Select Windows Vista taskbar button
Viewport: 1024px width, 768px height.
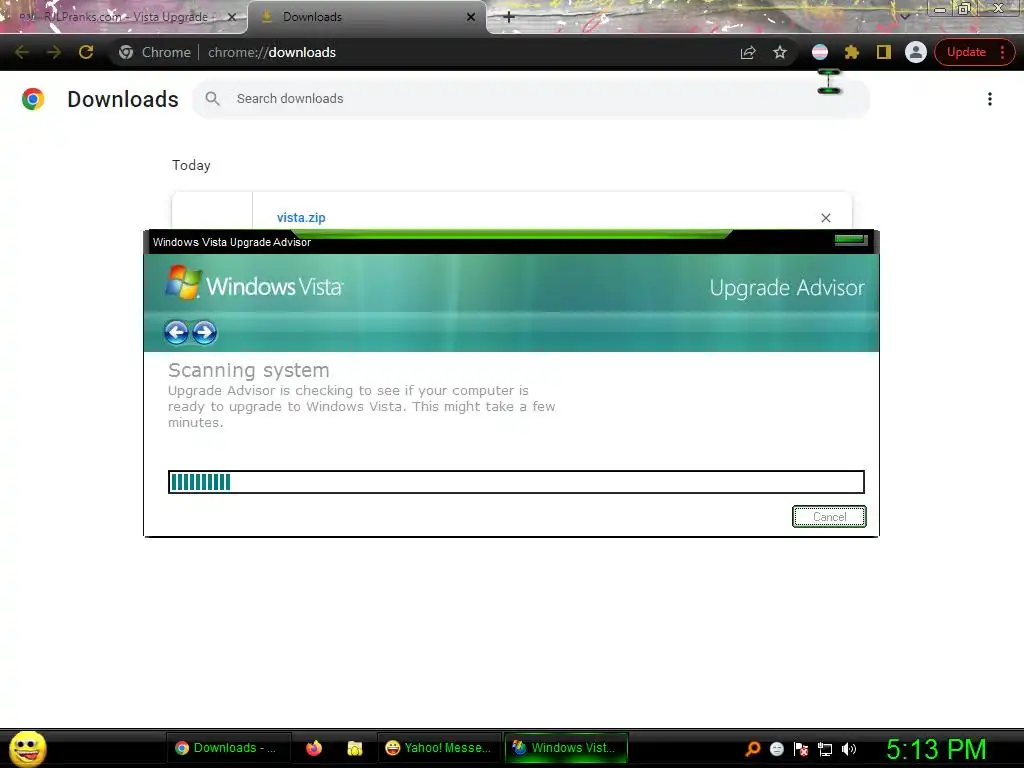coord(566,748)
